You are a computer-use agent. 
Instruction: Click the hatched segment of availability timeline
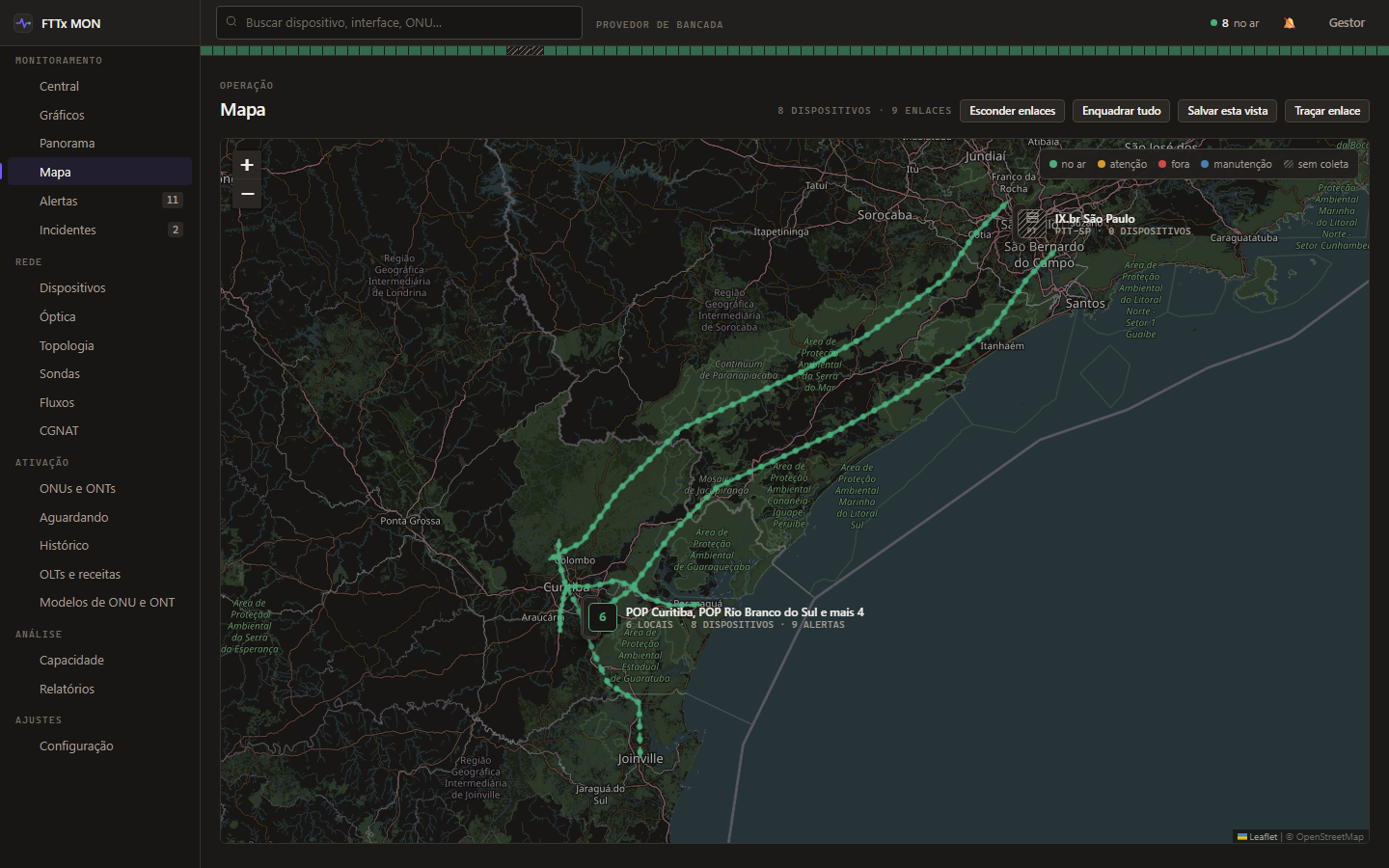[x=525, y=50]
